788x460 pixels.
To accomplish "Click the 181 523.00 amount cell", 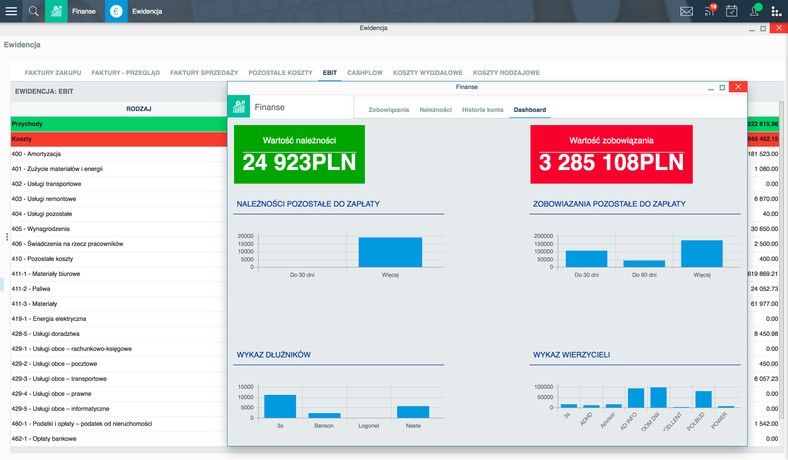I will [x=763, y=154].
